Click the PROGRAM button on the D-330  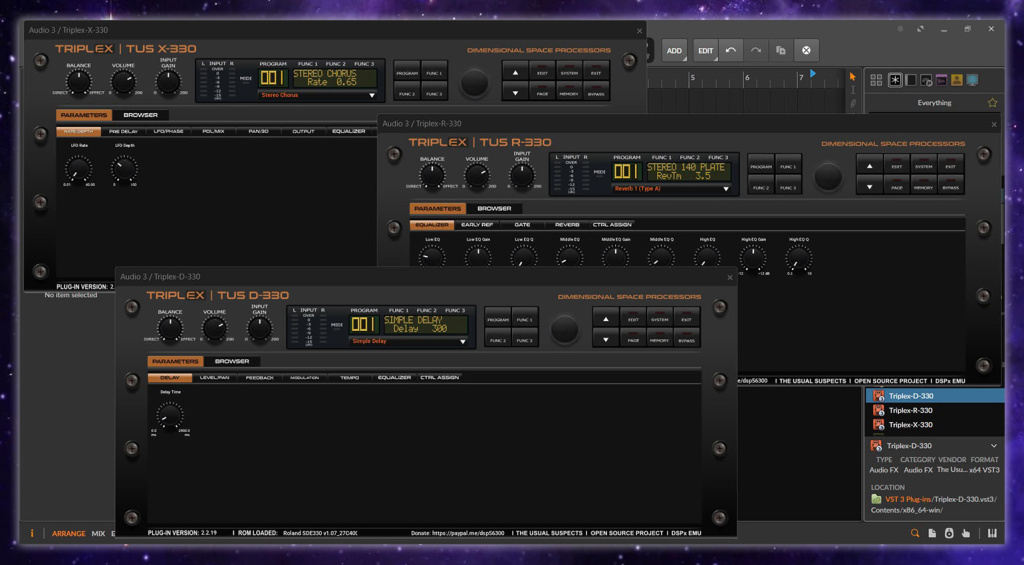click(x=498, y=319)
